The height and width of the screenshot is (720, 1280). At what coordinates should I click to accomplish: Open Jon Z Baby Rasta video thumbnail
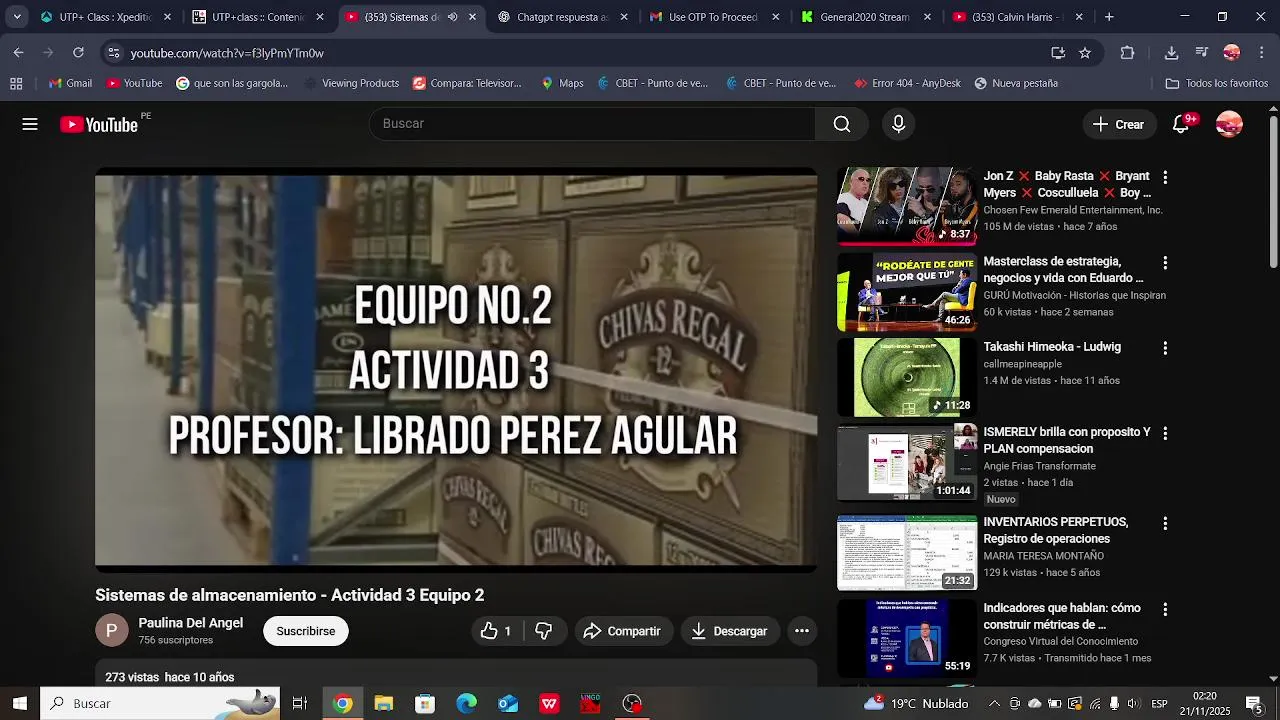click(907, 206)
